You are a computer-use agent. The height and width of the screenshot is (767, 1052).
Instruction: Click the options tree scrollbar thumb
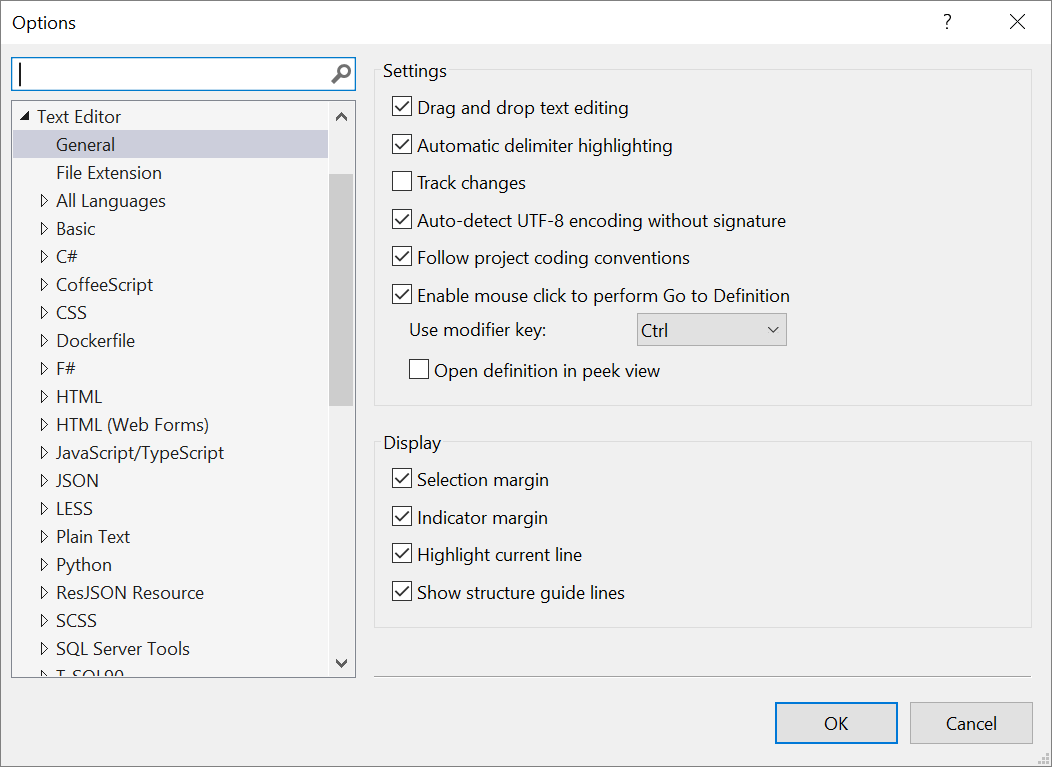click(x=341, y=289)
